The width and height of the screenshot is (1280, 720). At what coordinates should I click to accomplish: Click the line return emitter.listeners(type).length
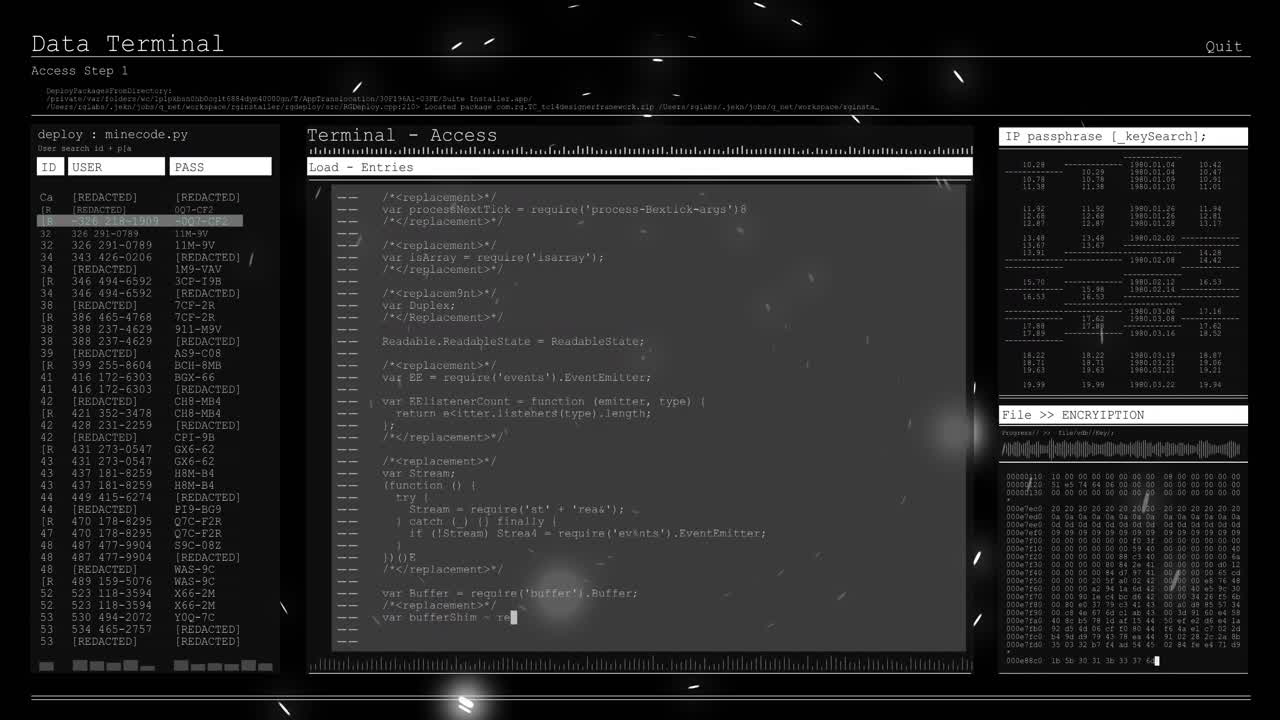(523, 413)
